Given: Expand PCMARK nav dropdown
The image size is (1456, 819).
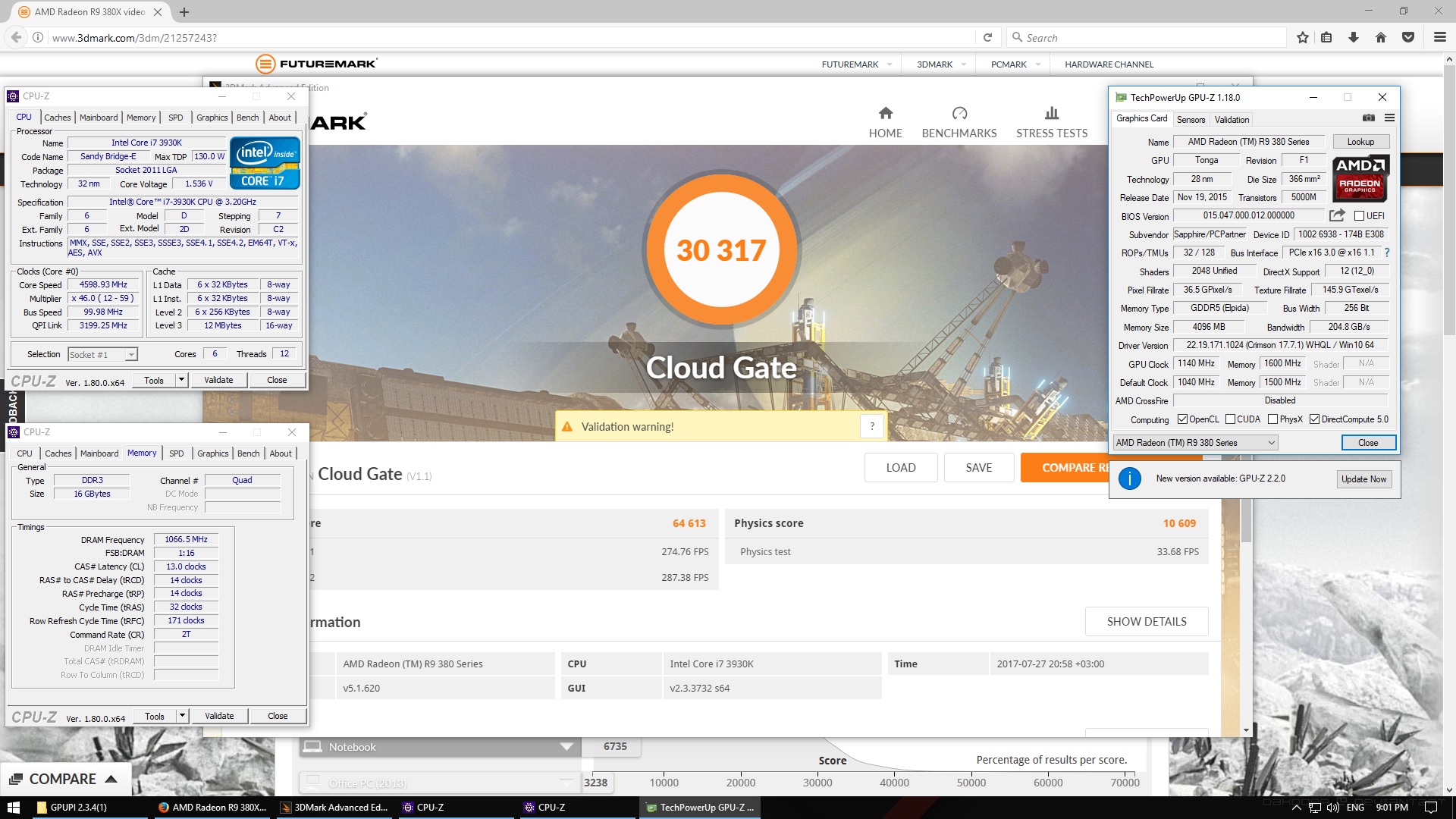Looking at the screenshot, I should (x=1038, y=64).
